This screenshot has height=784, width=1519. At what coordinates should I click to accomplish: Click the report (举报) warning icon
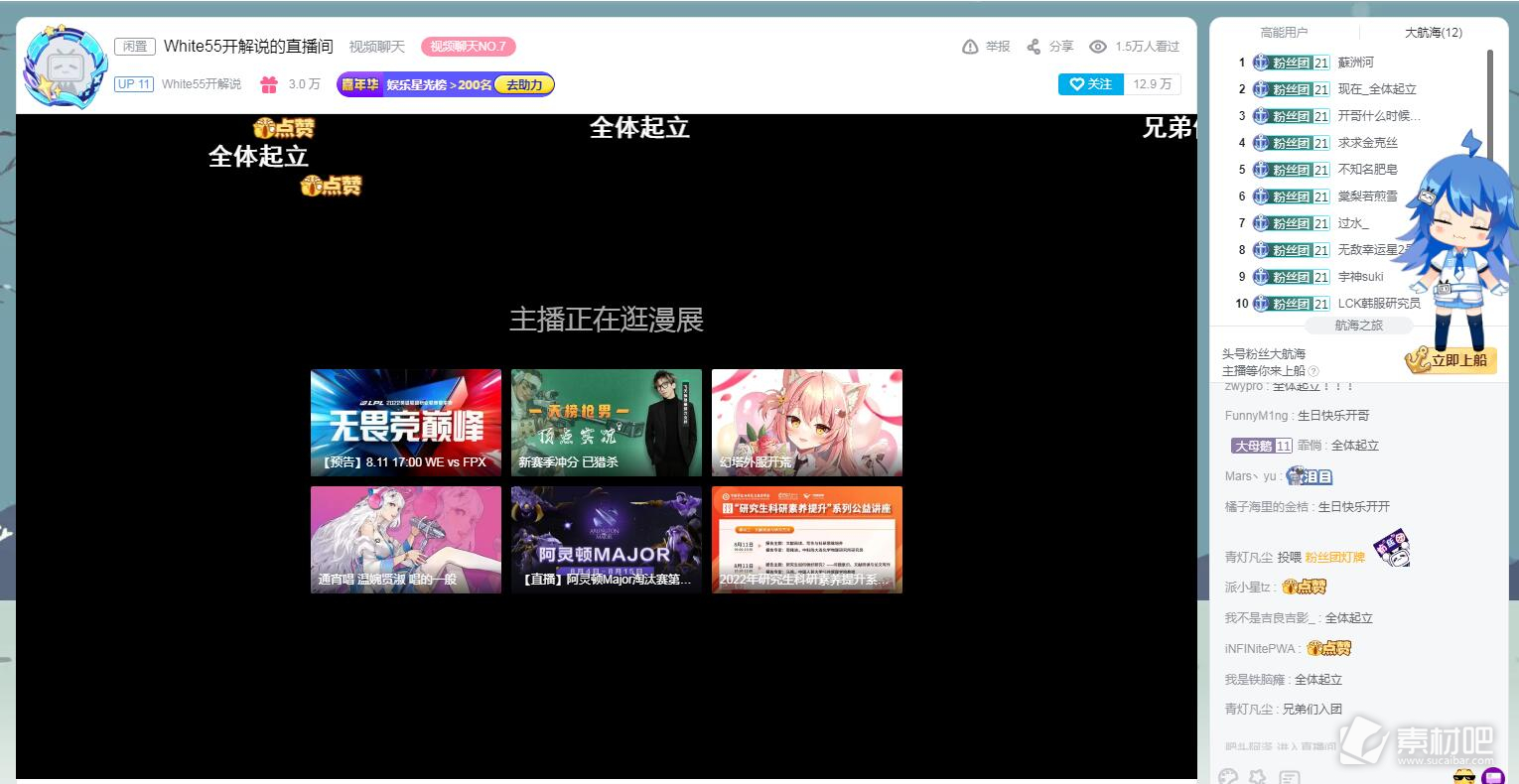click(970, 47)
